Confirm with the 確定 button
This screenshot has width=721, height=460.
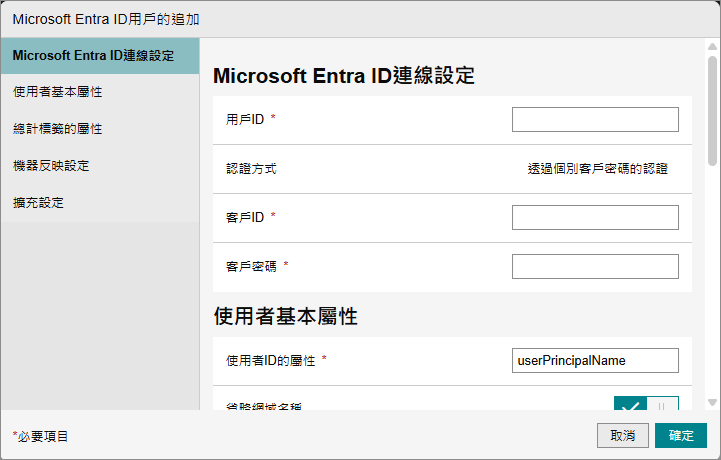click(x=681, y=436)
